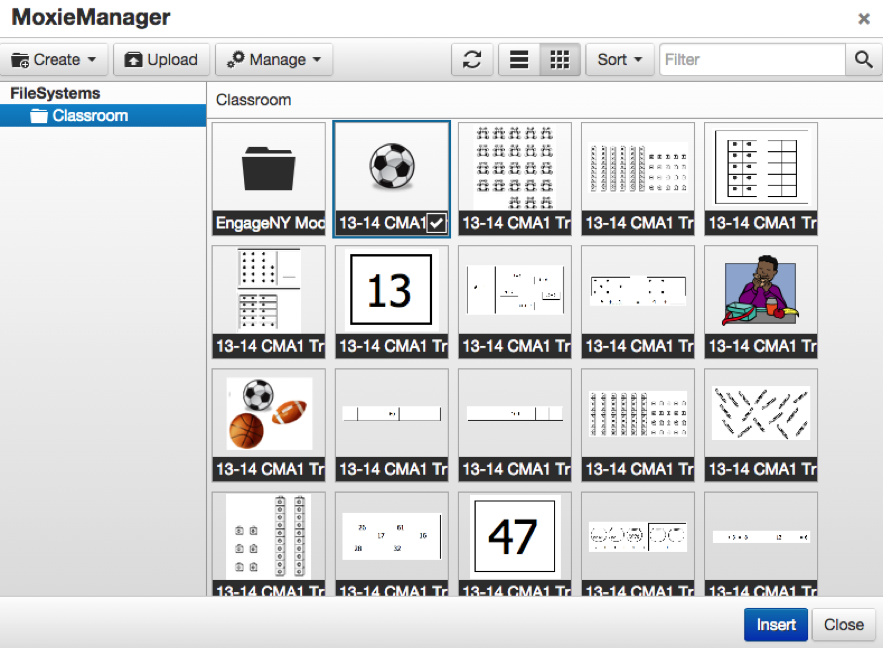Open the Manage dropdown
Screen dimensions: 884x649
[x=274, y=59]
